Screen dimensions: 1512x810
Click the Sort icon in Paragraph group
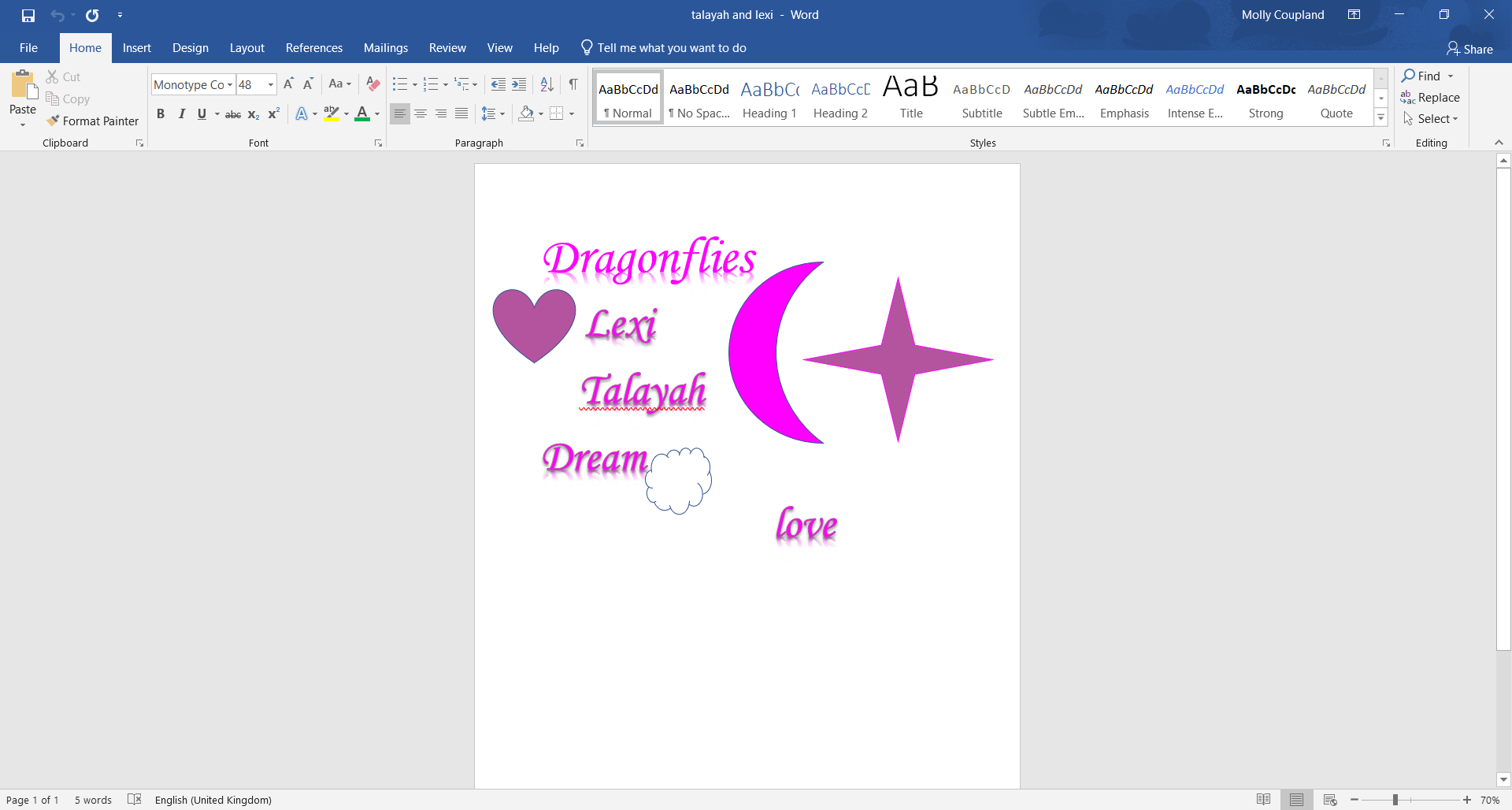[547, 84]
